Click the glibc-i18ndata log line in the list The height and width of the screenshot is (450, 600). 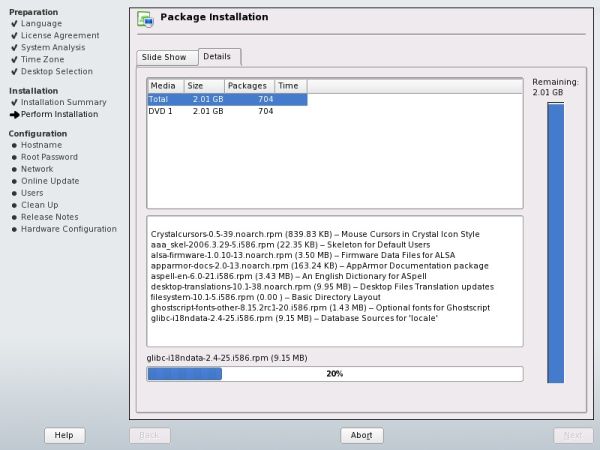[294, 318]
